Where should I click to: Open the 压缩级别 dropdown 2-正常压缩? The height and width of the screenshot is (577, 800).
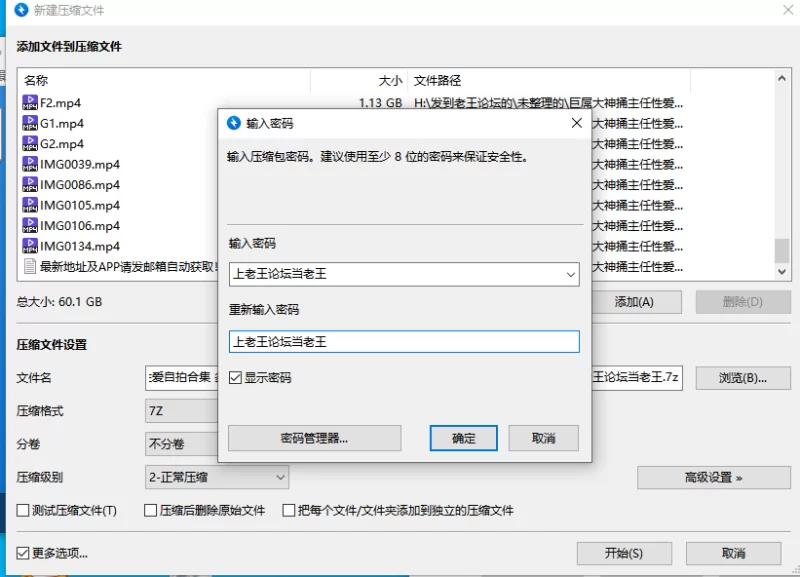tap(217, 478)
